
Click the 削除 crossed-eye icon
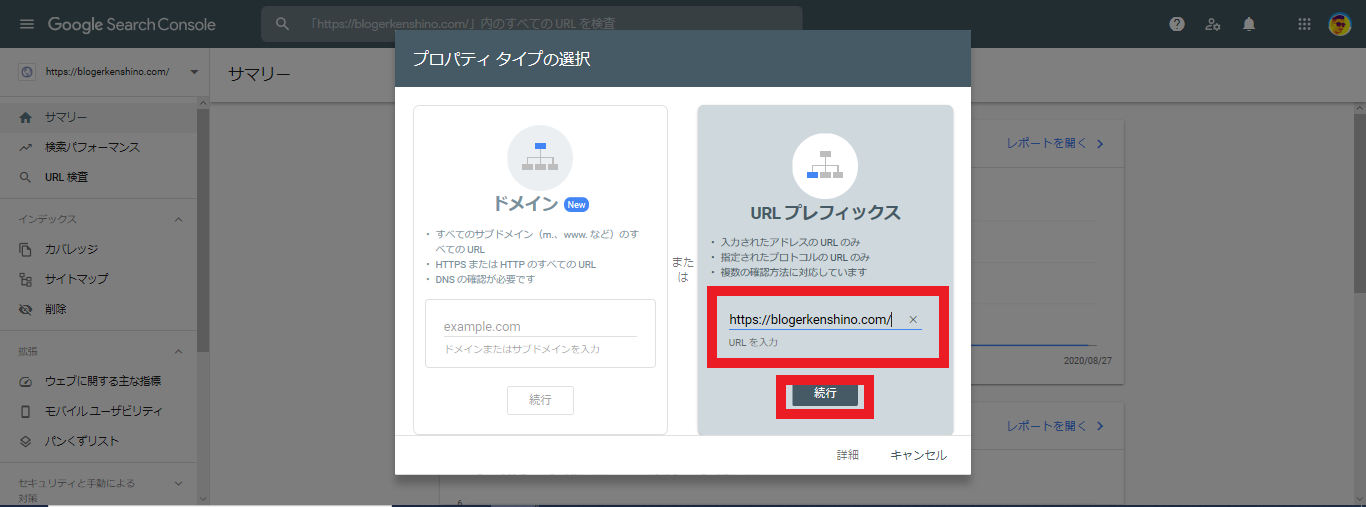click(x=26, y=309)
